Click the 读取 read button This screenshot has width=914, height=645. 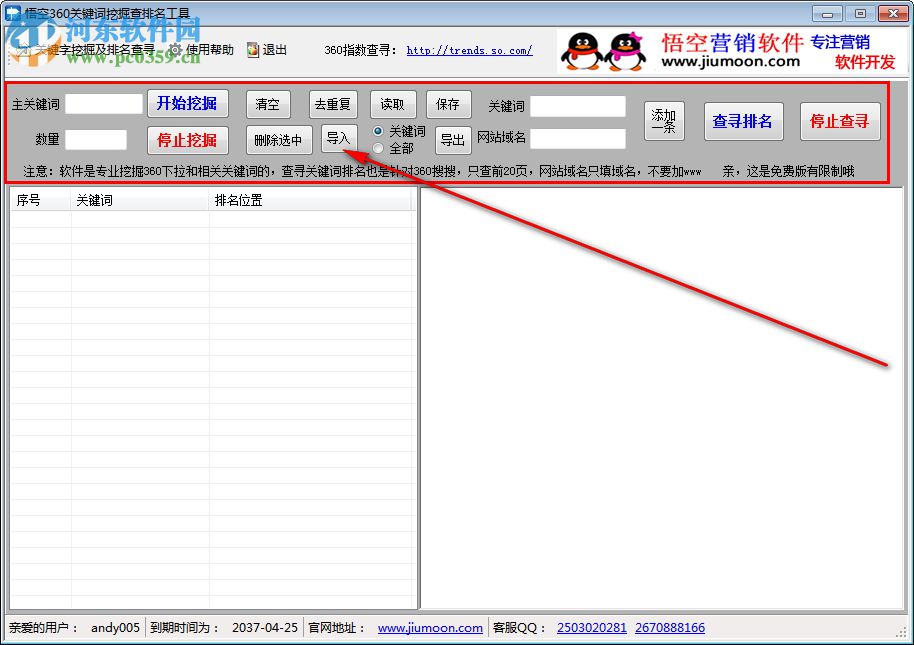pos(393,104)
